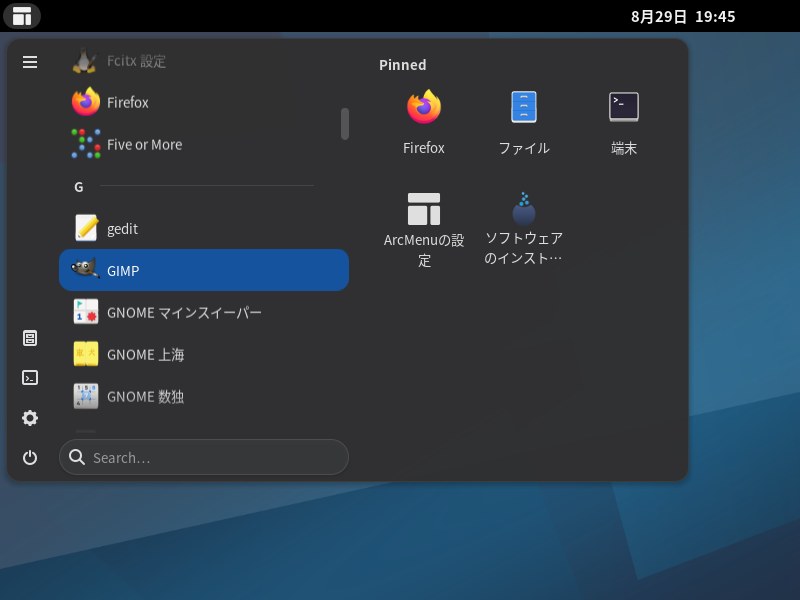The width and height of the screenshot is (800, 600).
Task: Select GNOME 上海 entry label
Action: tap(145, 355)
